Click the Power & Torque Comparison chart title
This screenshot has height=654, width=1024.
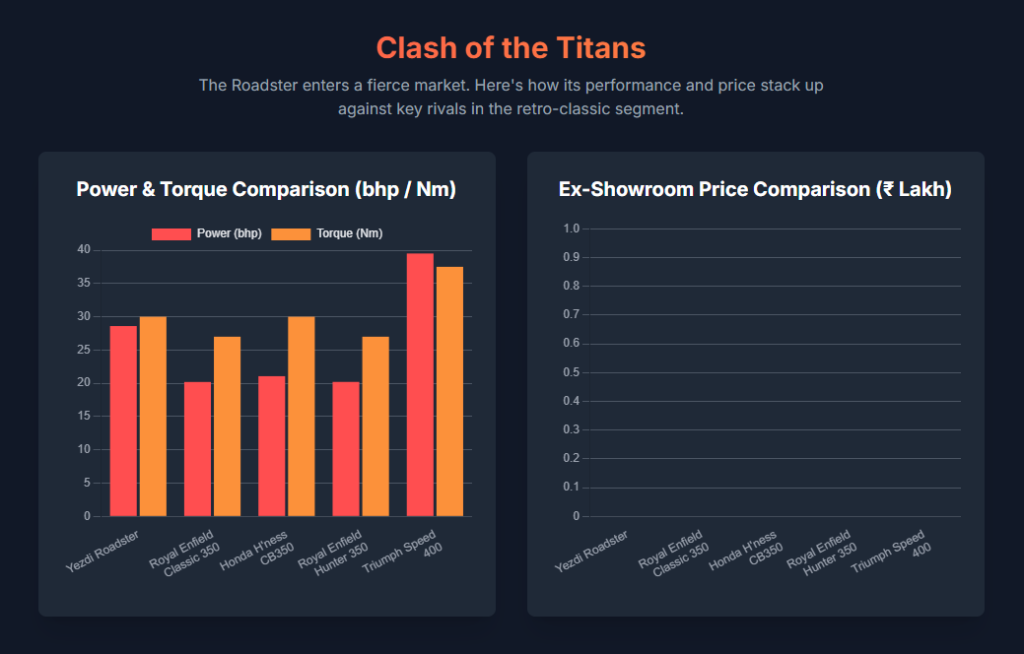266,189
